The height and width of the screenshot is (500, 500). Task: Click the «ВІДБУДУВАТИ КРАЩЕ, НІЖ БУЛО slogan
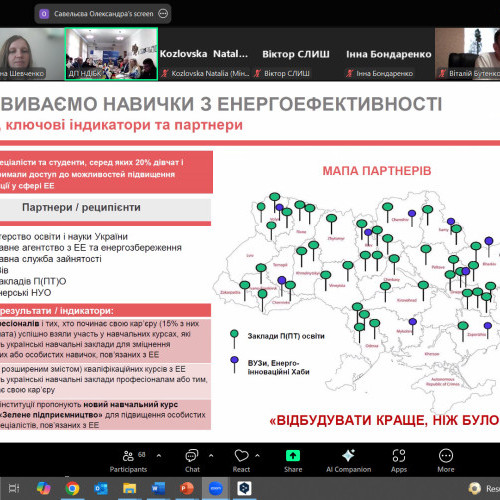click(385, 420)
